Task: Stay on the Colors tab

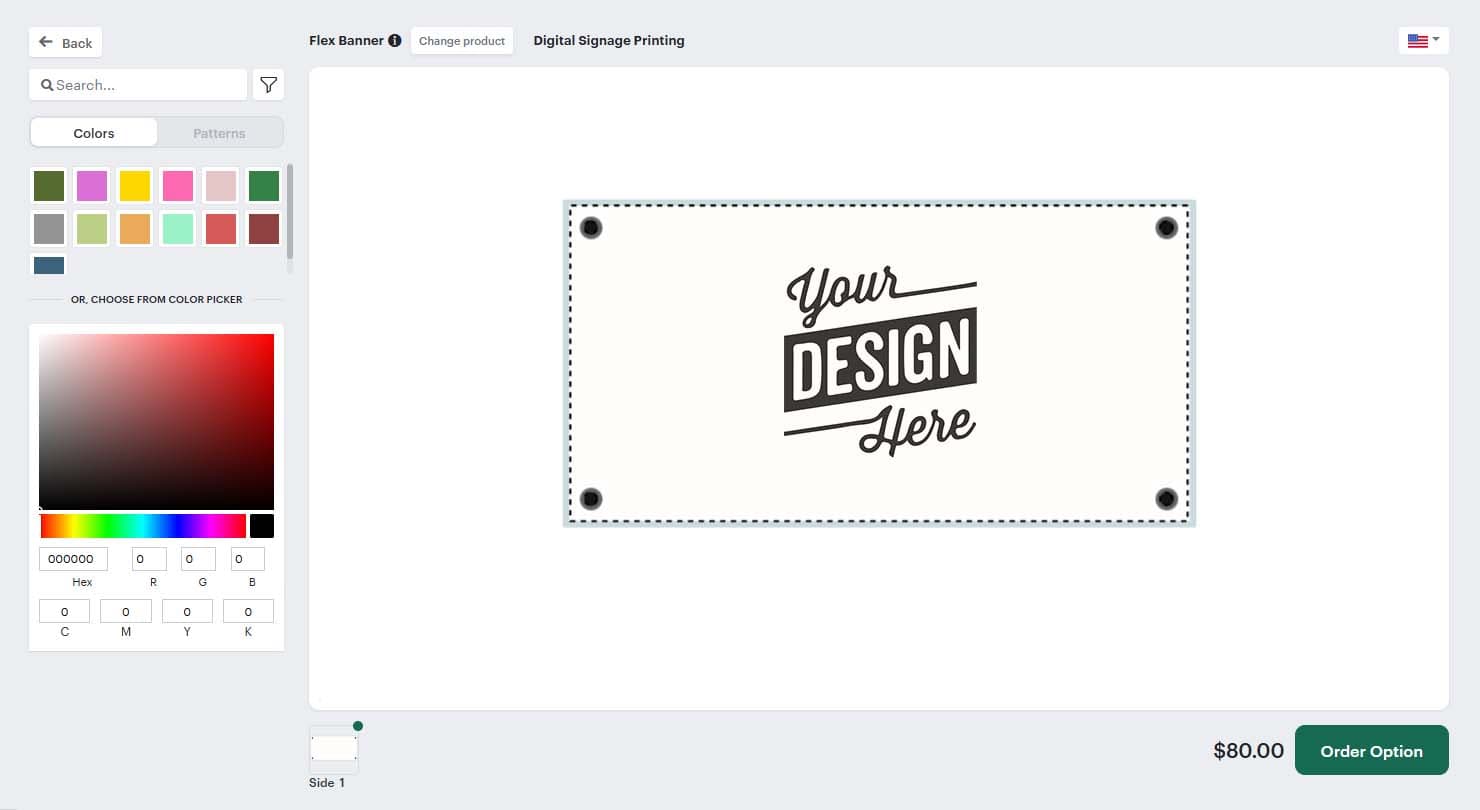Action: pos(93,132)
